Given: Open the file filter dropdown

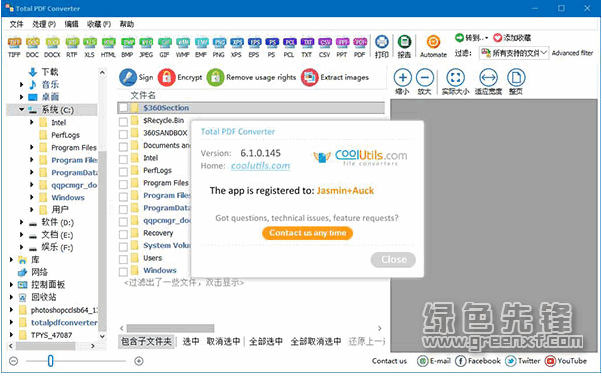Looking at the screenshot, I should [514, 53].
